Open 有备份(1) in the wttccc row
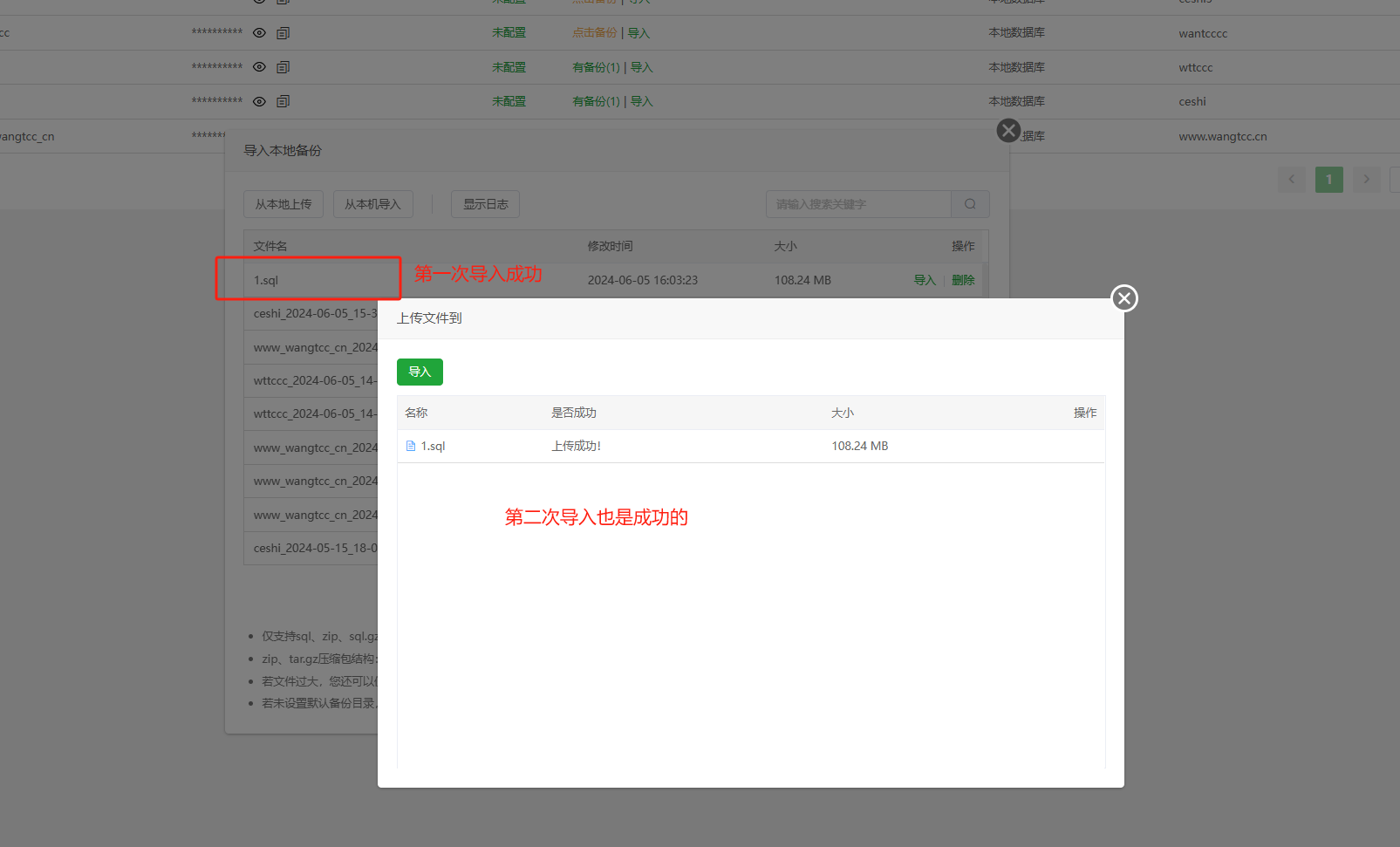The width and height of the screenshot is (1400, 847). [x=596, y=67]
